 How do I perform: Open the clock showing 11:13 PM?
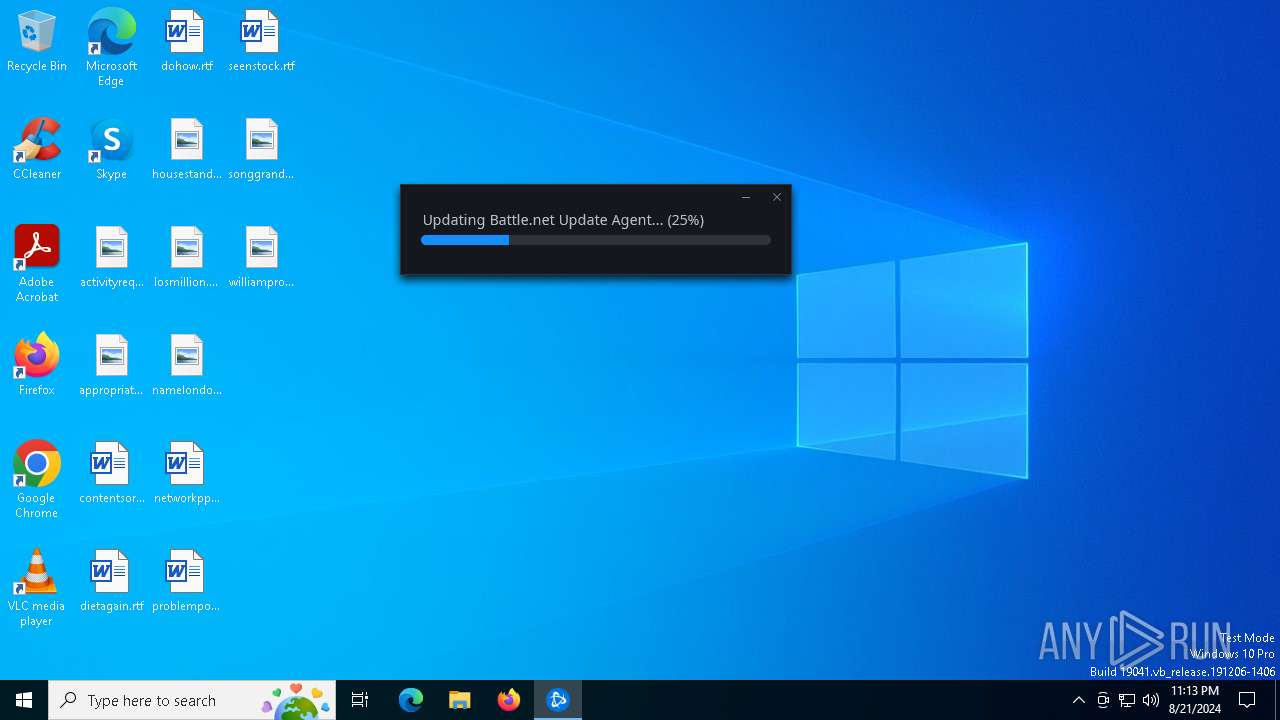1194,700
